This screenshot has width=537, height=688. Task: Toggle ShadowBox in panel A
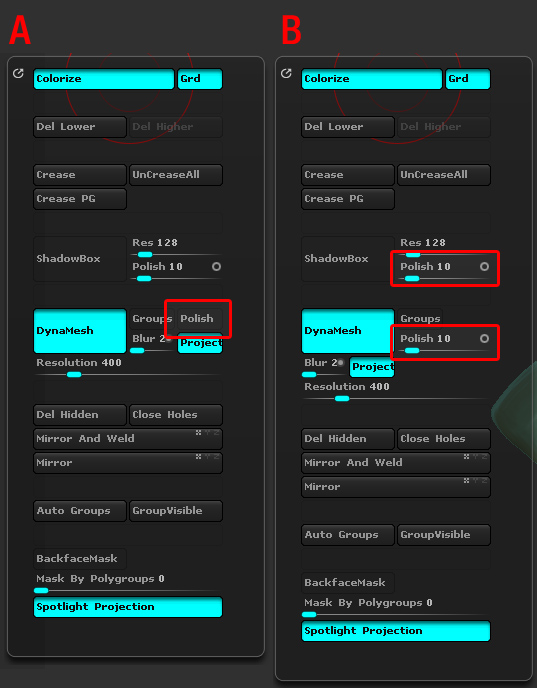80,259
